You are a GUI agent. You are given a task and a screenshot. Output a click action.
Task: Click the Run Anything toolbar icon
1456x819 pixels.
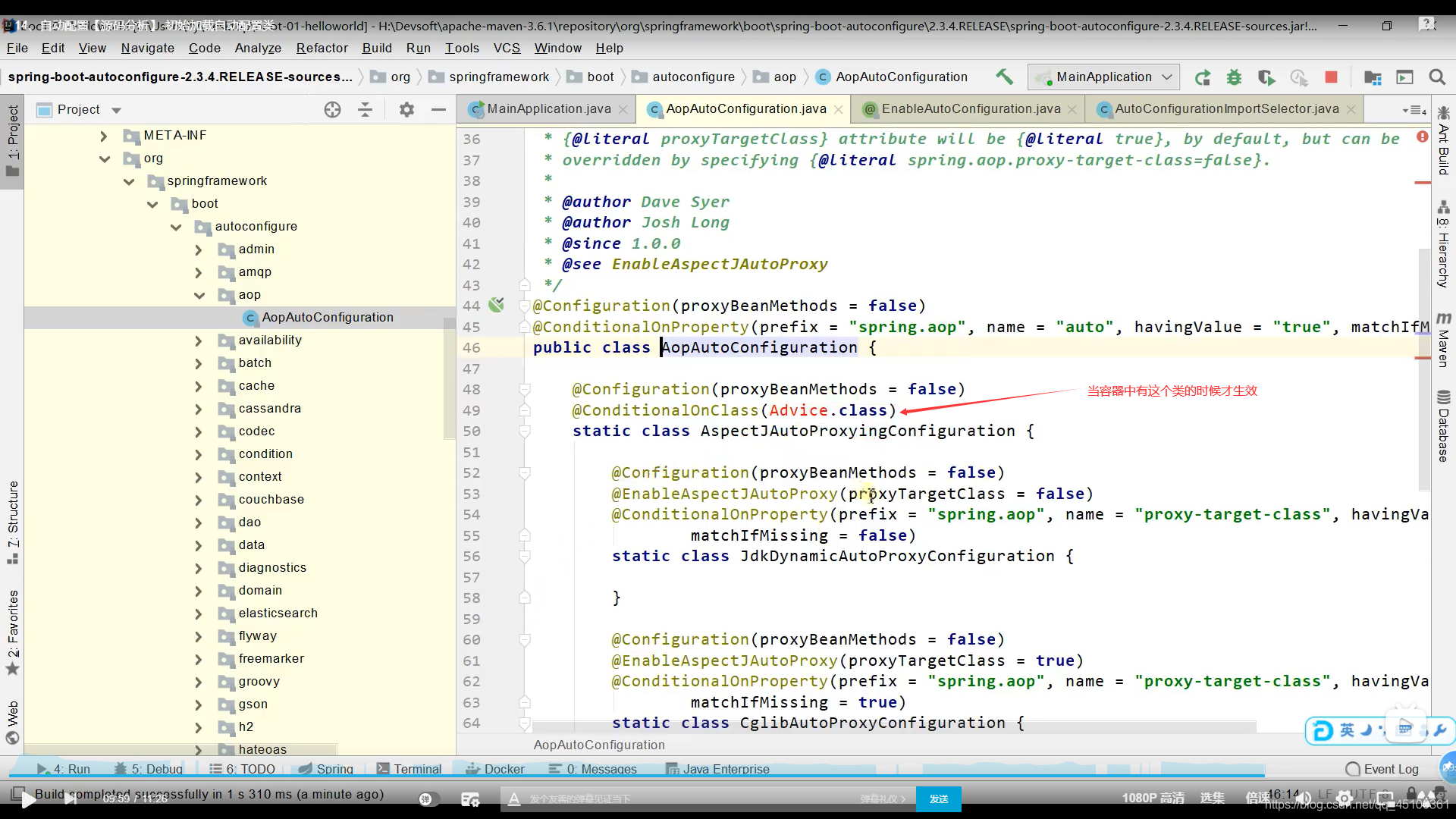tap(1404, 77)
